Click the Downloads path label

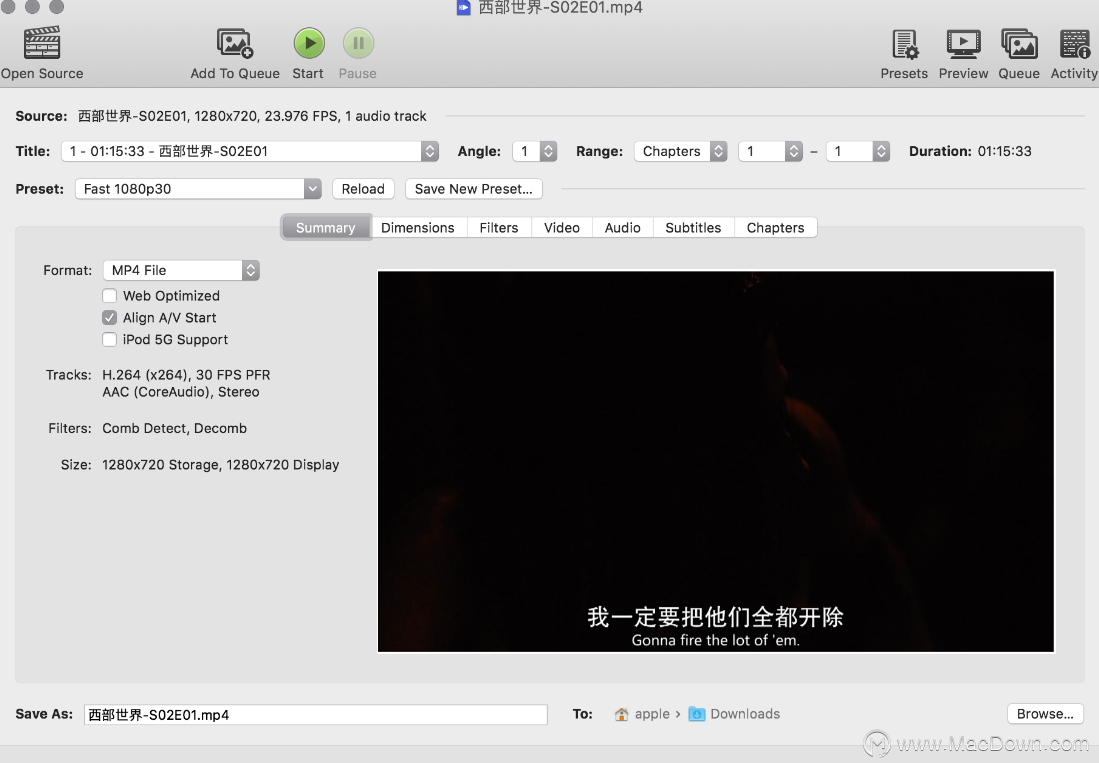pyautogui.click(x=745, y=714)
